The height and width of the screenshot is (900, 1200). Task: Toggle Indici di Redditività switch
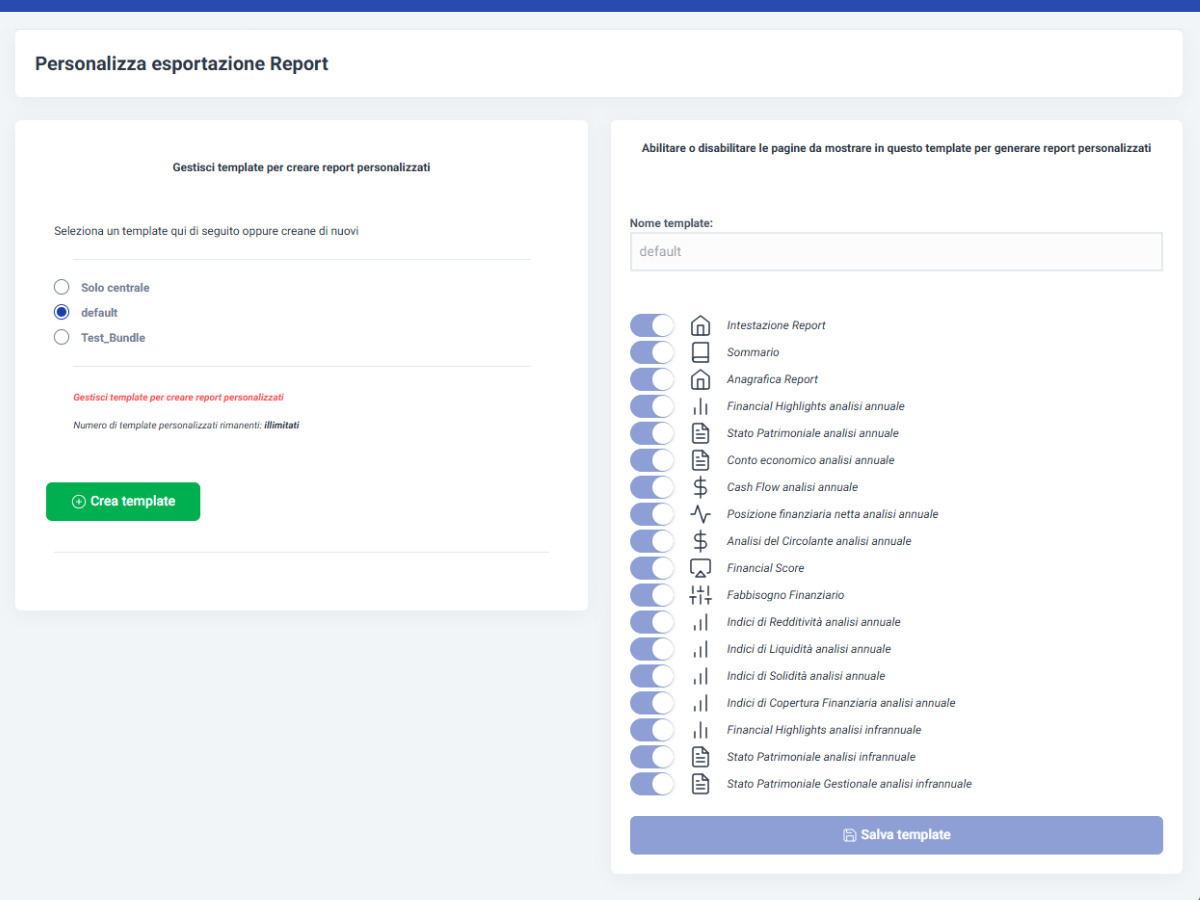pos(652,622)
